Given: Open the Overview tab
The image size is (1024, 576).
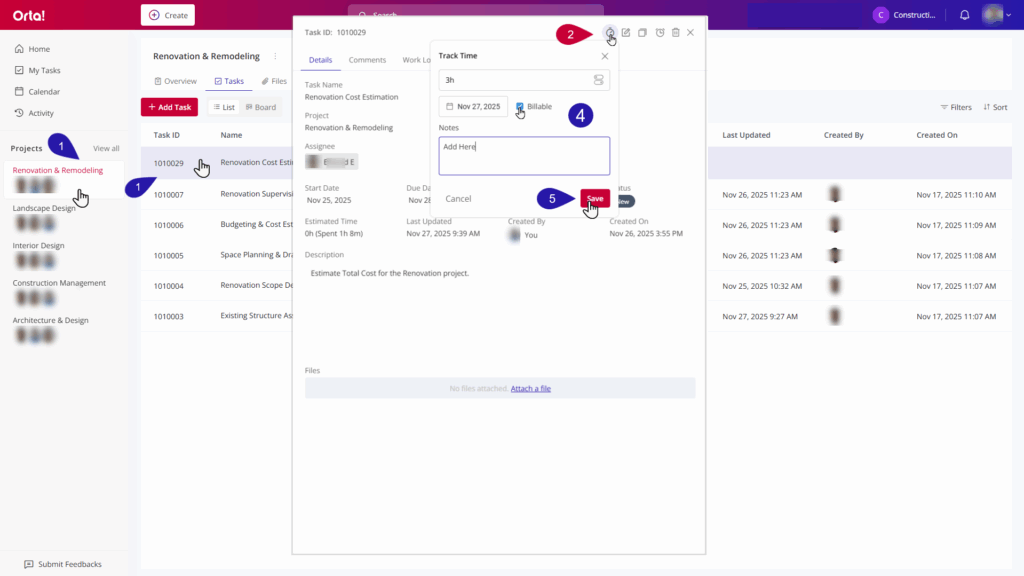Looking at the screenshot, I should (x=175, y=81).
